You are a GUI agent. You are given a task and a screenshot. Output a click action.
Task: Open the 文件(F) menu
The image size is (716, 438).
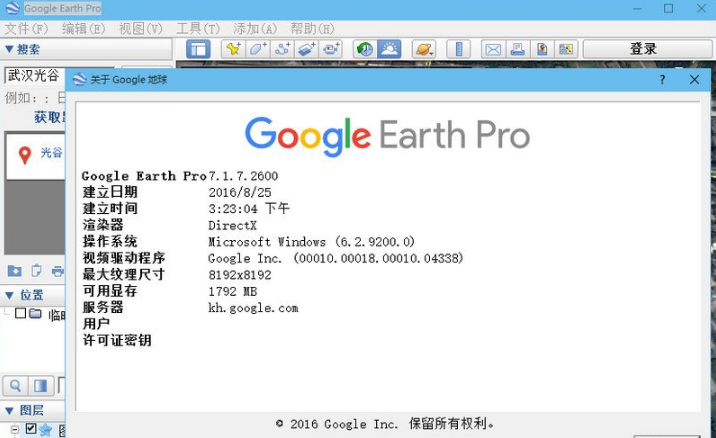pos(26,29)
